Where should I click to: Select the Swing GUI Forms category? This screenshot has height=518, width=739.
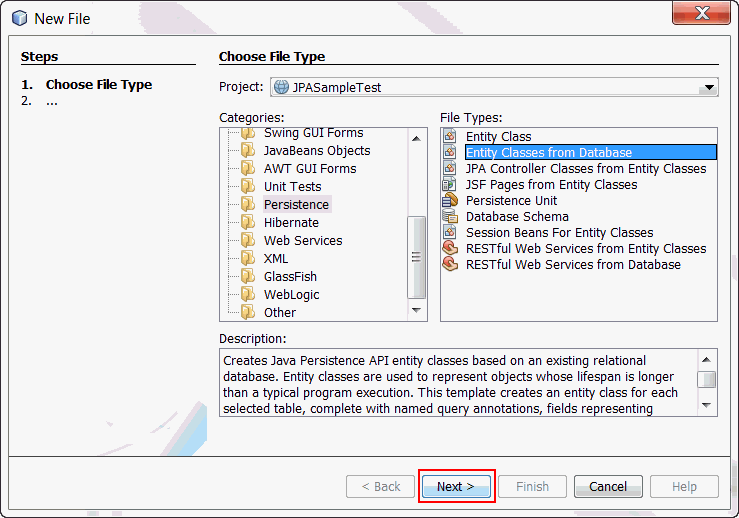313,133
